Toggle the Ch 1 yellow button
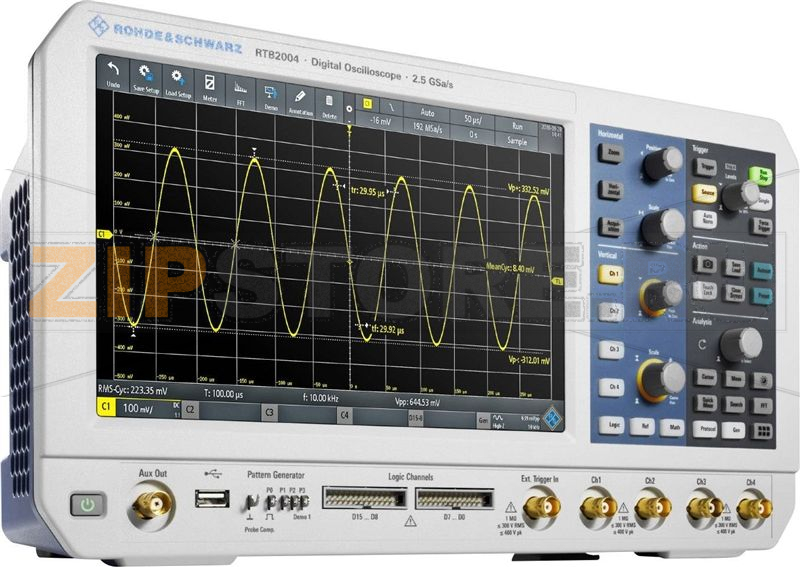Image resolution: width=800 pixels, height=567 pixels. (612, 274)
